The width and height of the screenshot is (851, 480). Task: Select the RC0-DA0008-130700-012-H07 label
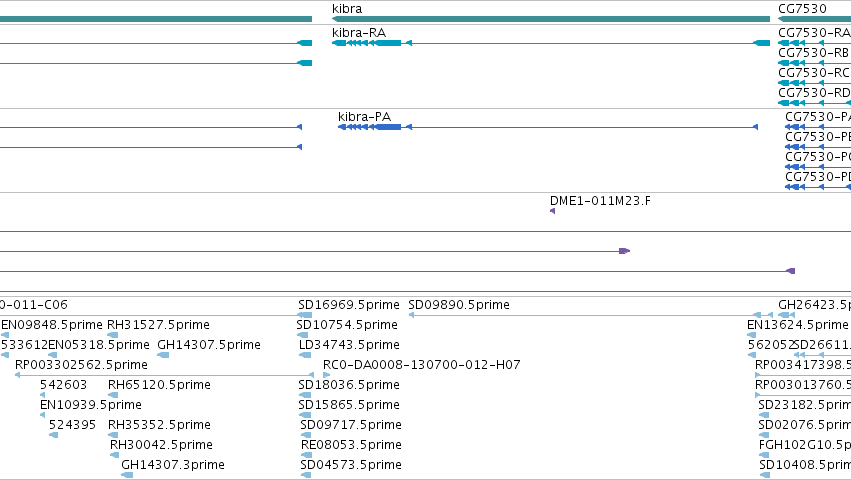point(422,365)
